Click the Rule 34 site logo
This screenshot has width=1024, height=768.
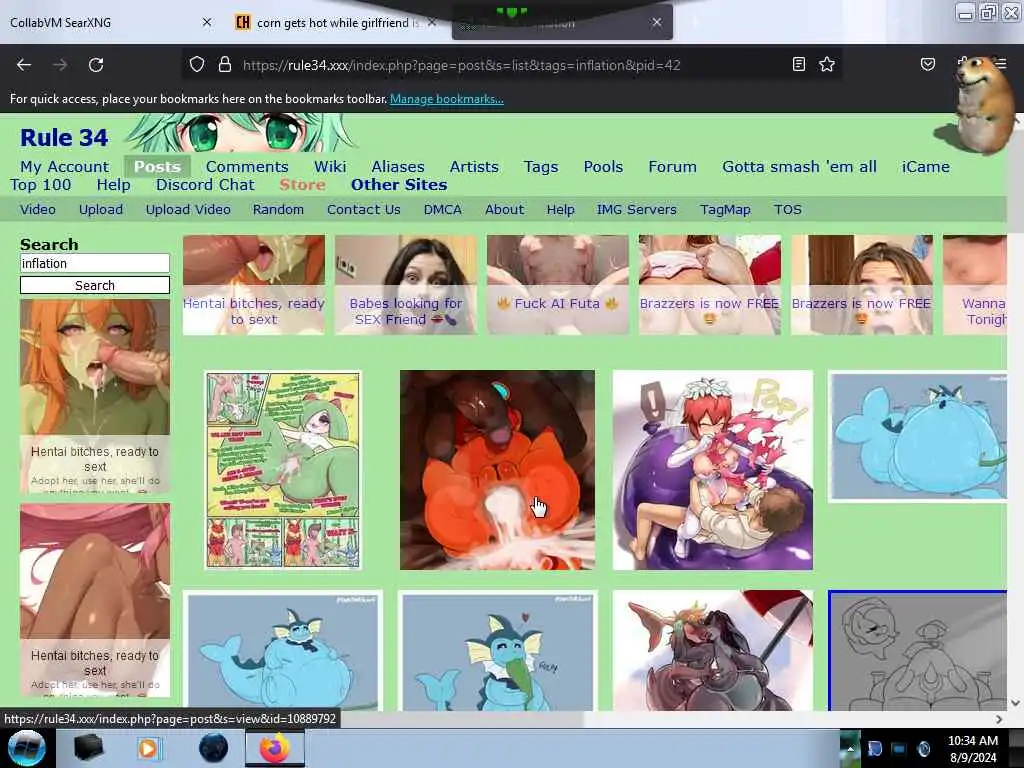pyautogui.click(x=64, y=137)
